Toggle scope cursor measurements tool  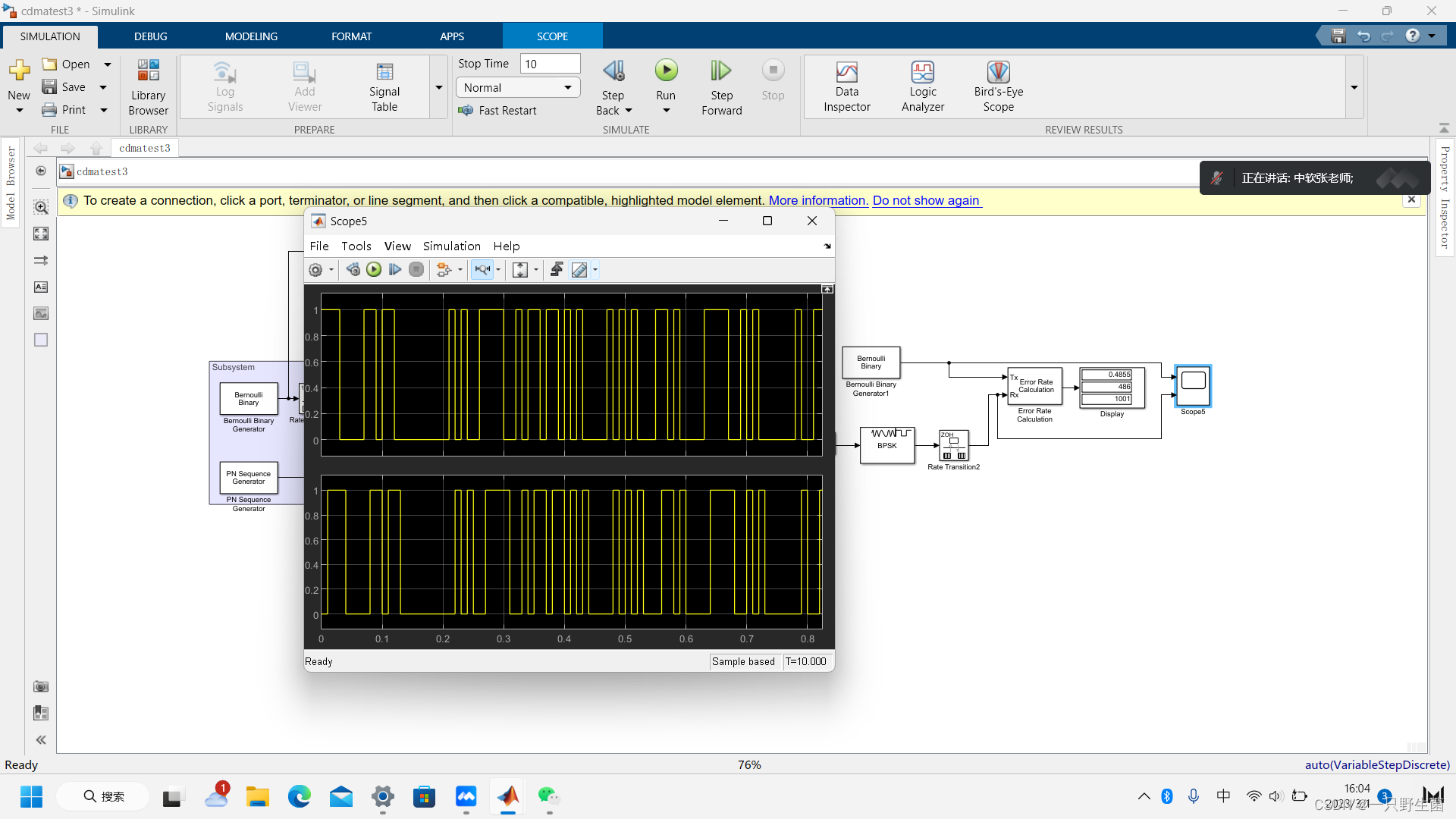click(x=579, y=270)
